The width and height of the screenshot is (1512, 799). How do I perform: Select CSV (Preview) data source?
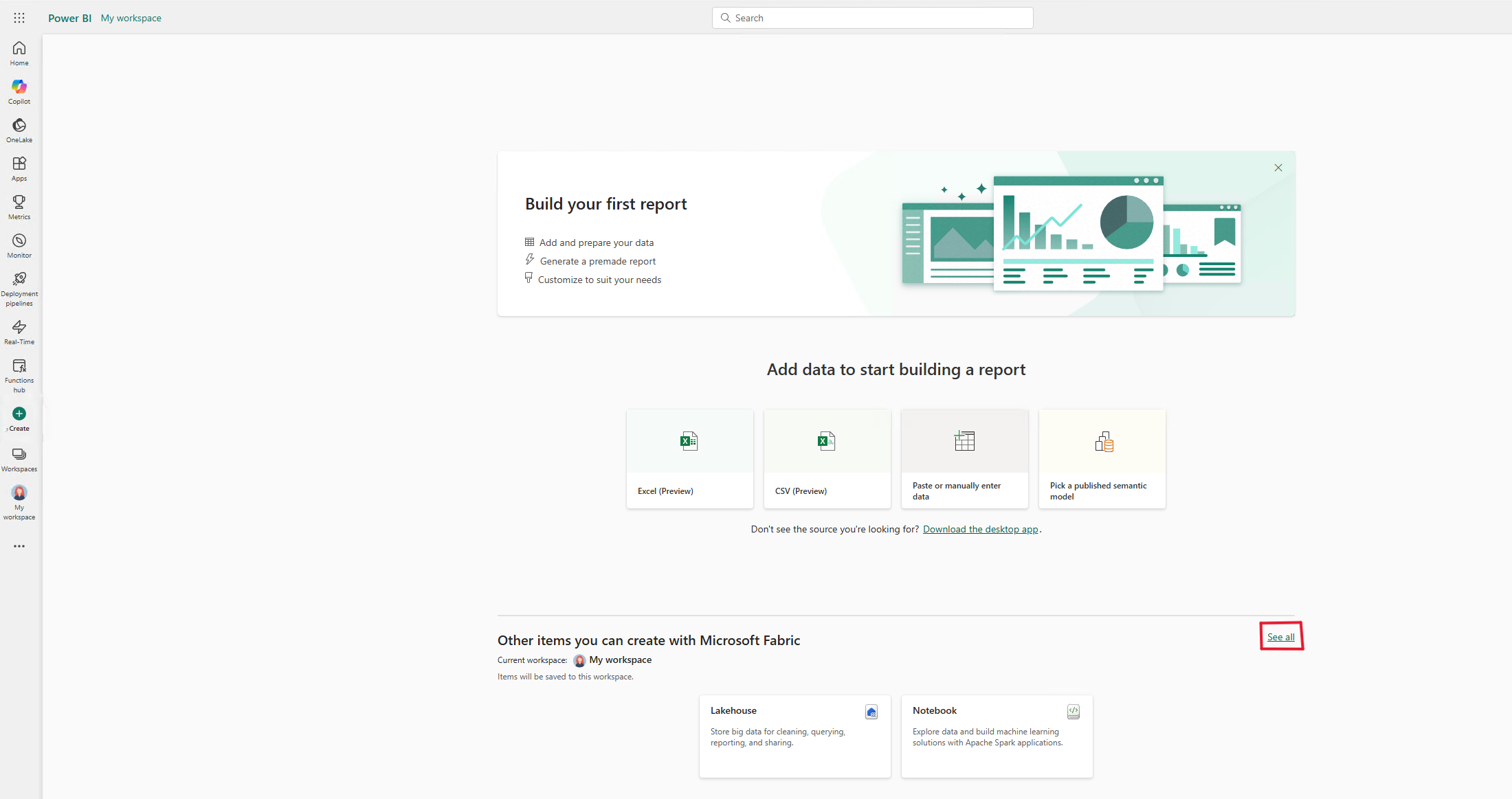826,458
